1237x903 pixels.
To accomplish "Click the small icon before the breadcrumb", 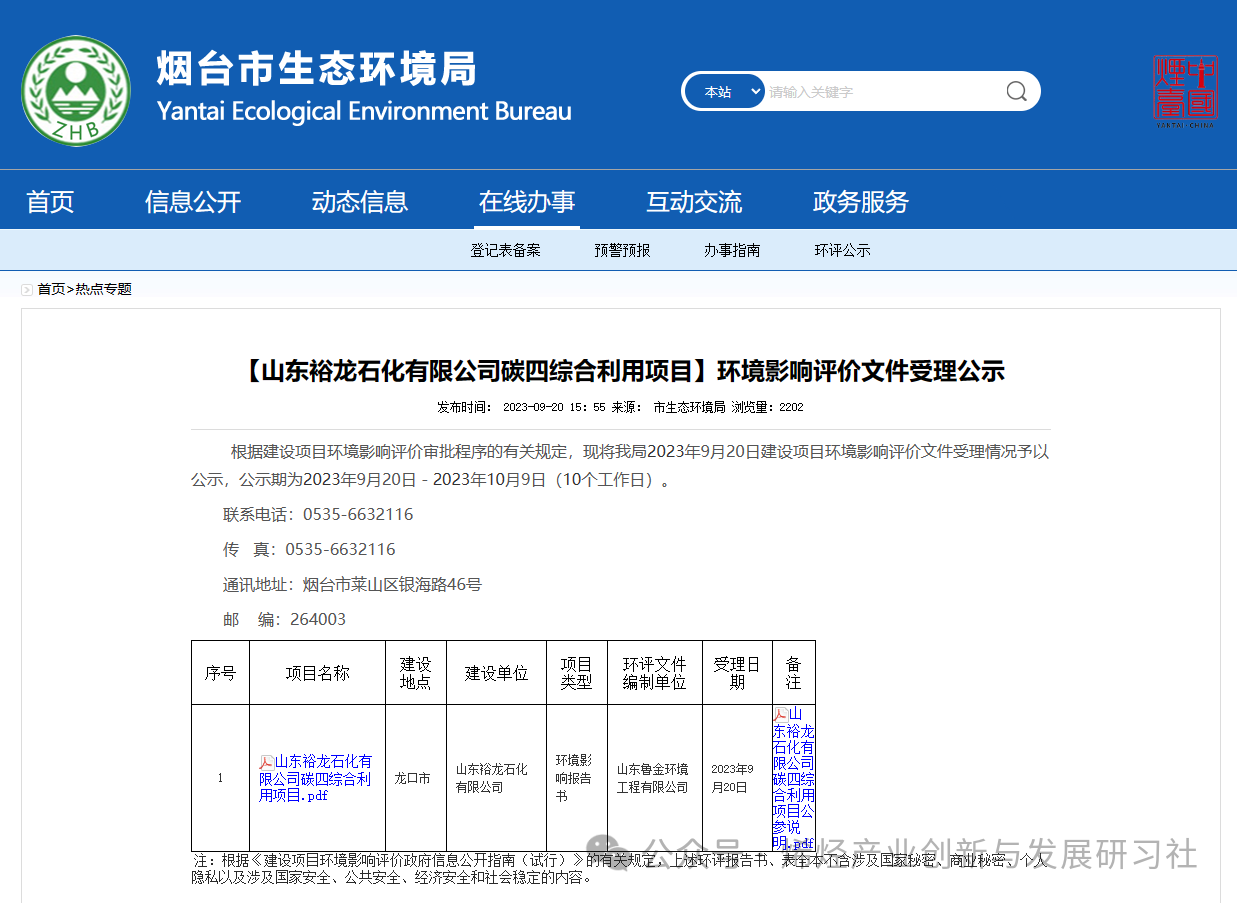I will 27,290.
